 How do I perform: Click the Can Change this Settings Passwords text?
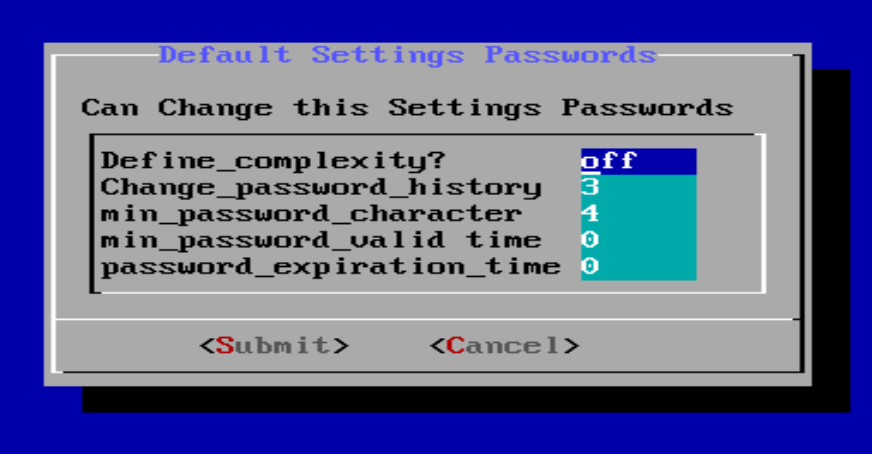coord(408,108)
